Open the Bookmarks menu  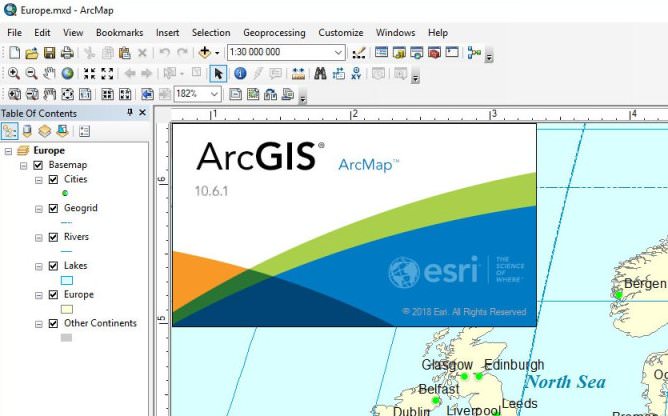coord(119,32)
